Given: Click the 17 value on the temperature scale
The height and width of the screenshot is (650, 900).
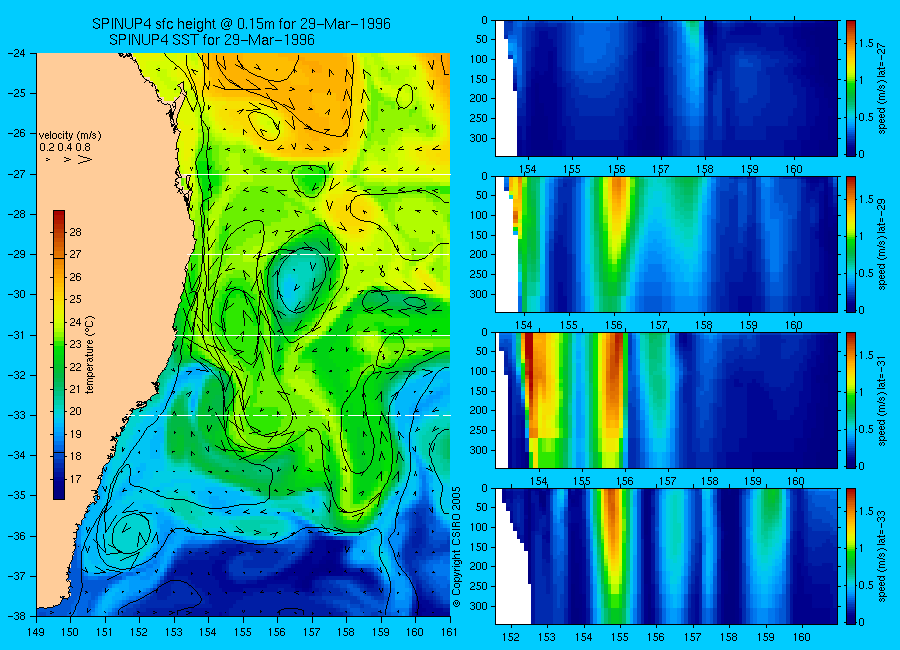Looking at the screenshot, I should tap(75, 479).
